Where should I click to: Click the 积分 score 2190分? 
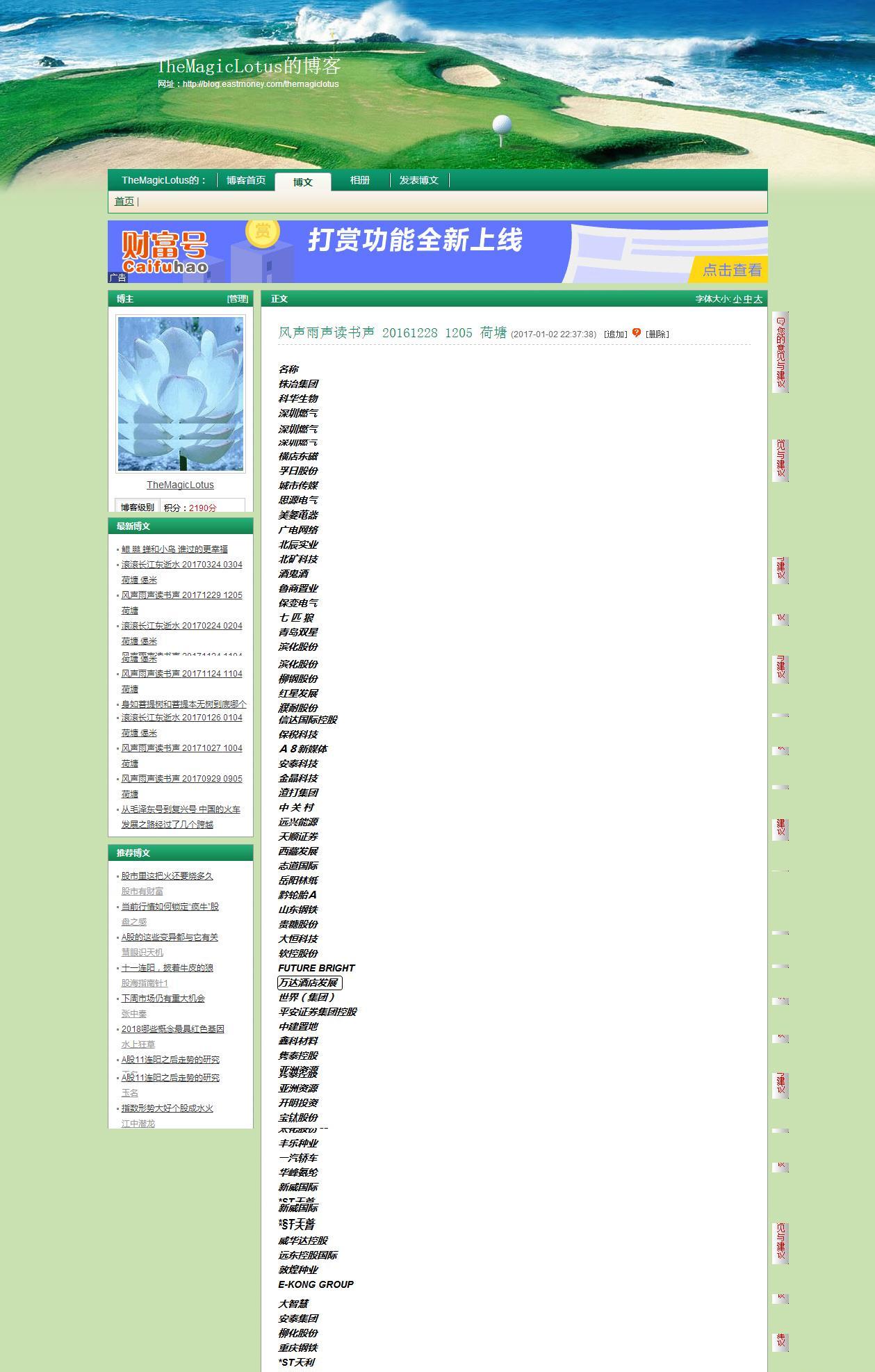tap(202, 508)
